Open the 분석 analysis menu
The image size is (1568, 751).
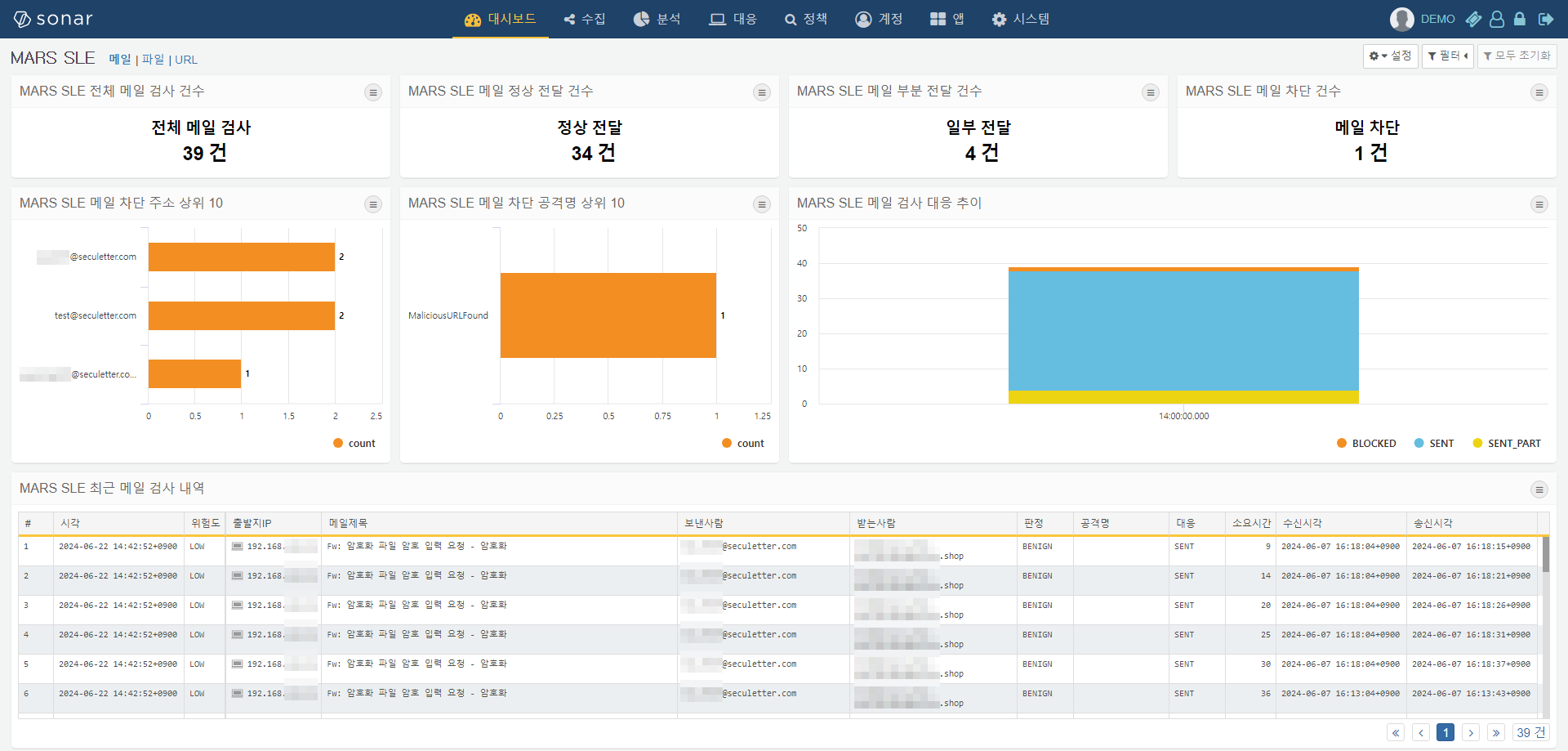pyautogui.click(x=657, y=19)
